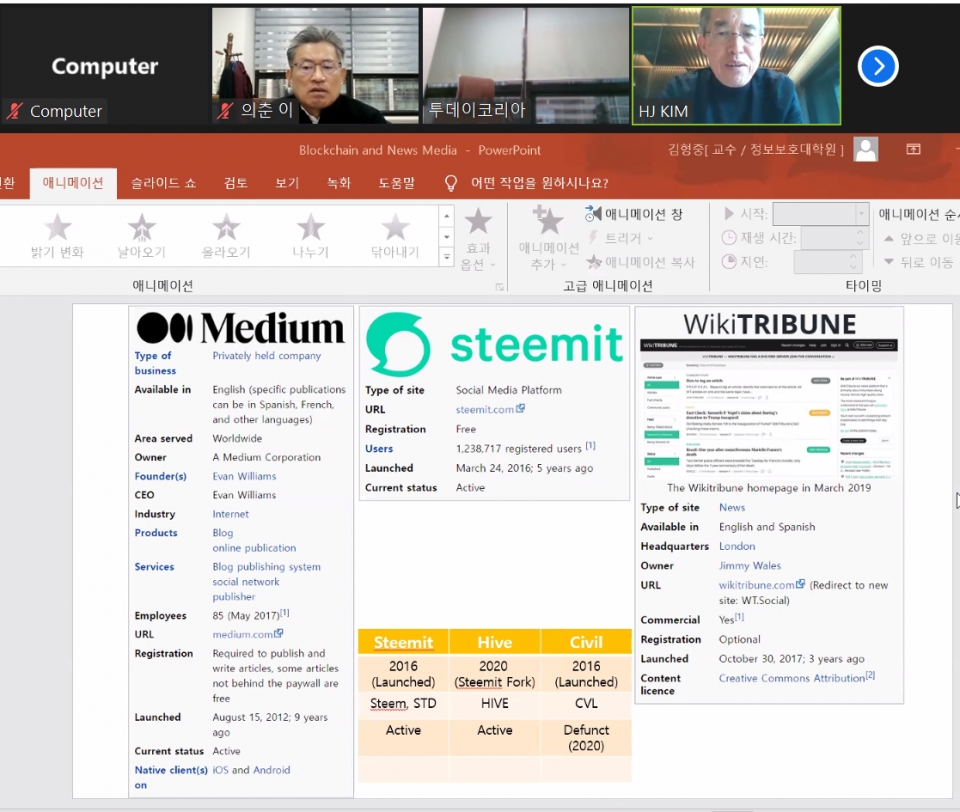Select the 밝기 변화 fade animation effect
Image resolution: width=960 pixels, height=812 pixels.
[x=58, y=236]
